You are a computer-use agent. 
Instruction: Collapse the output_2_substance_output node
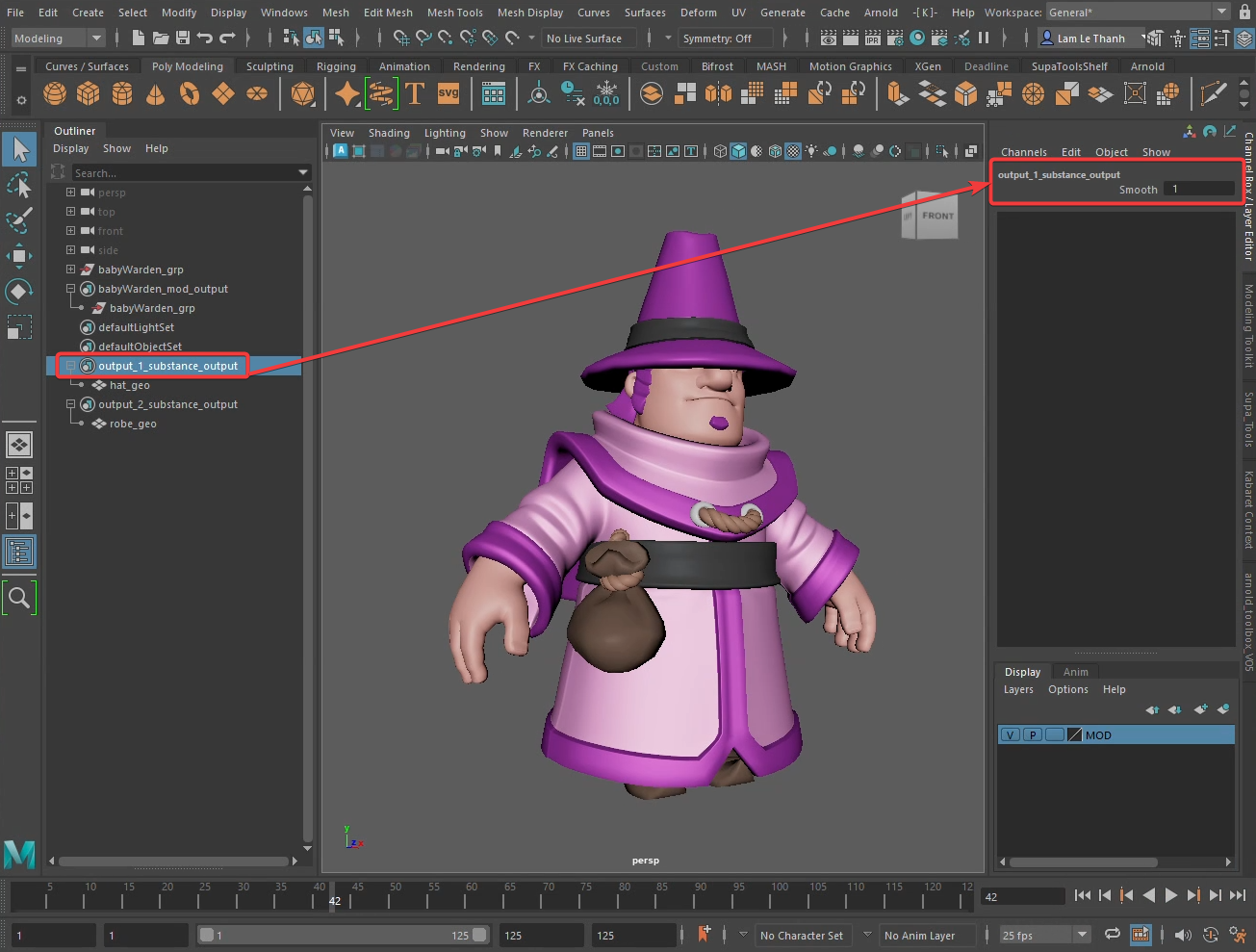[x=70, y=404]
